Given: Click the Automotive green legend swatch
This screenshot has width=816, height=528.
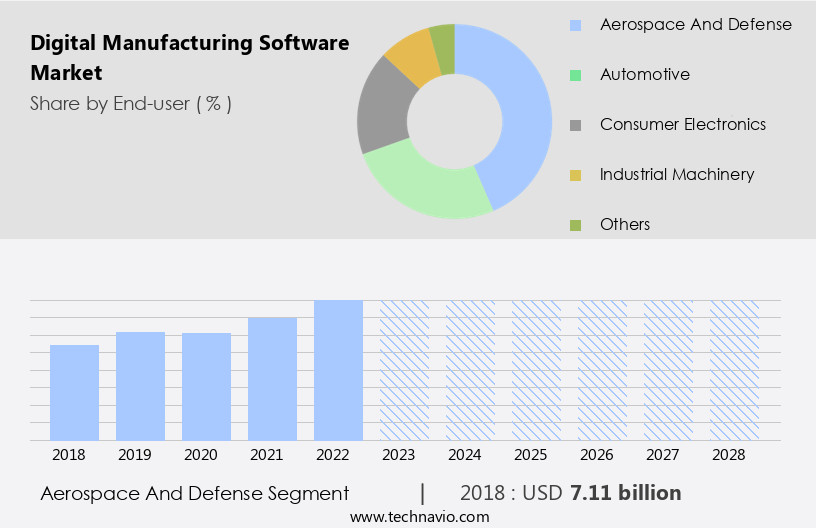Looking at the screenshot, I should click(575, 75).
